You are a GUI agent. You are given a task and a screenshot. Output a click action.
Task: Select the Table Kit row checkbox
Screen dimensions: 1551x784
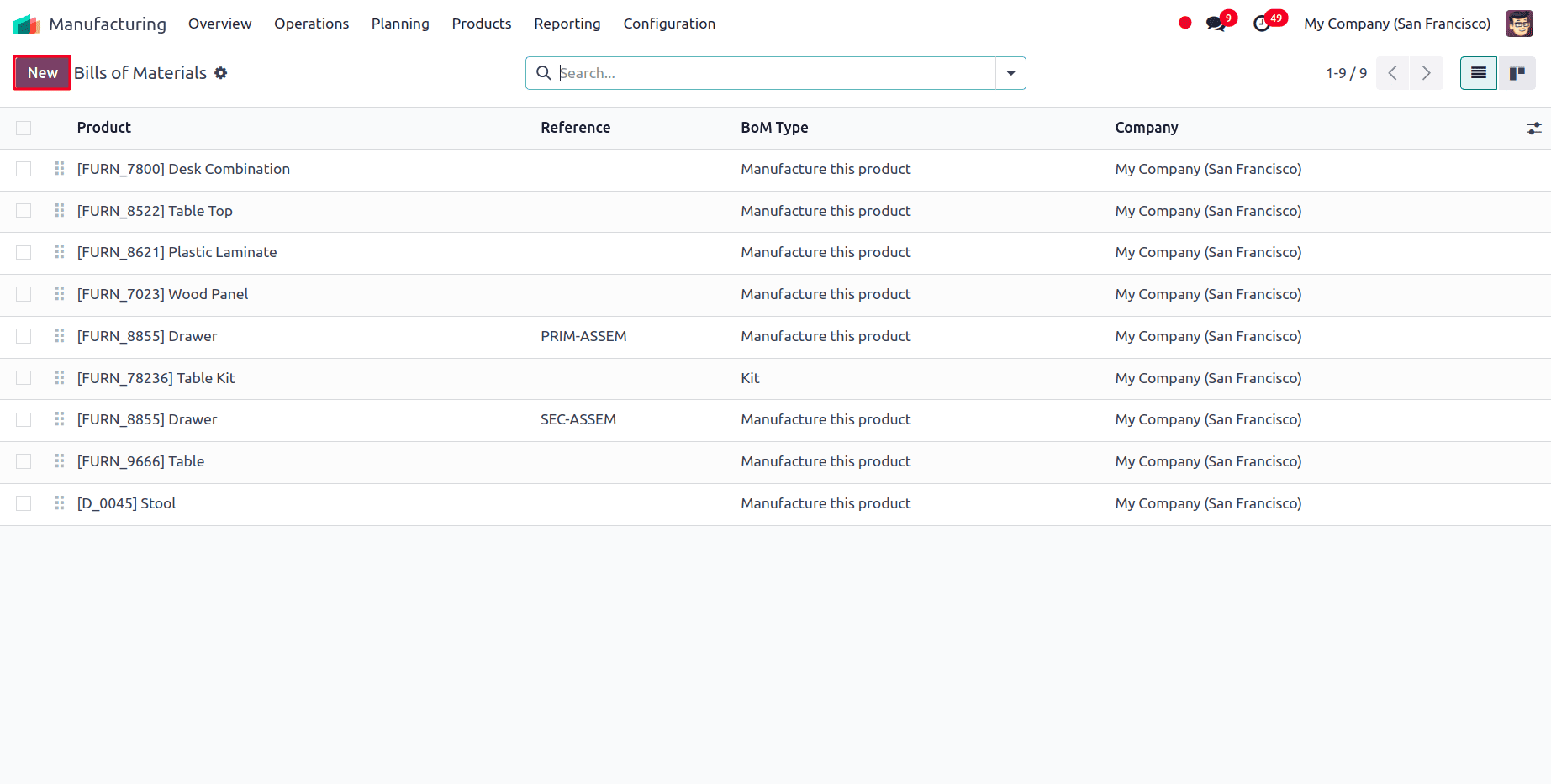click(24, 377)
